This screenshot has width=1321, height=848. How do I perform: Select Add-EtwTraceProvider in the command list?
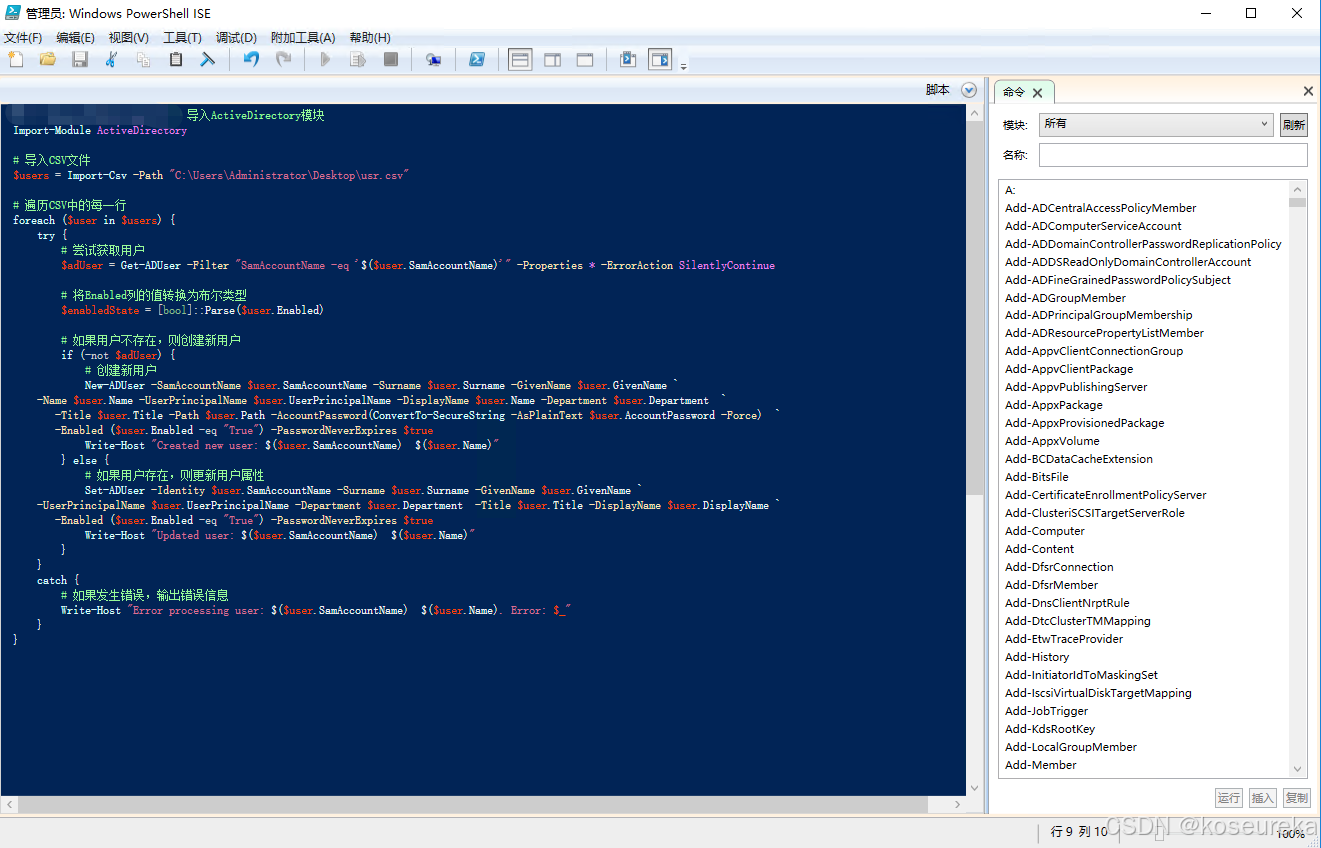(1064, 639)
